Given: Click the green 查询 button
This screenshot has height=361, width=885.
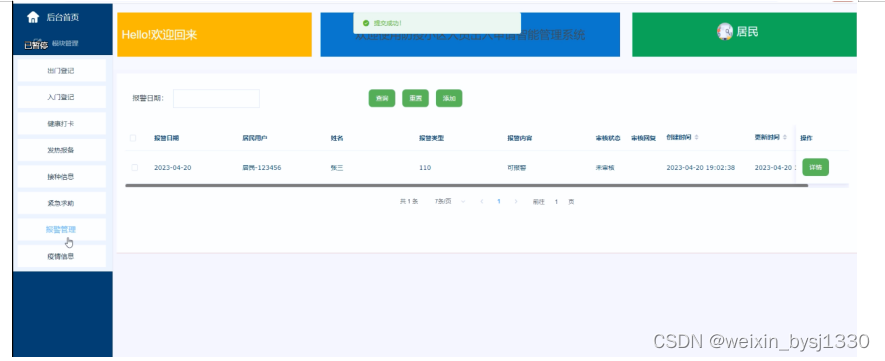Looking at the screenshot, I should (x=382, y=98).
